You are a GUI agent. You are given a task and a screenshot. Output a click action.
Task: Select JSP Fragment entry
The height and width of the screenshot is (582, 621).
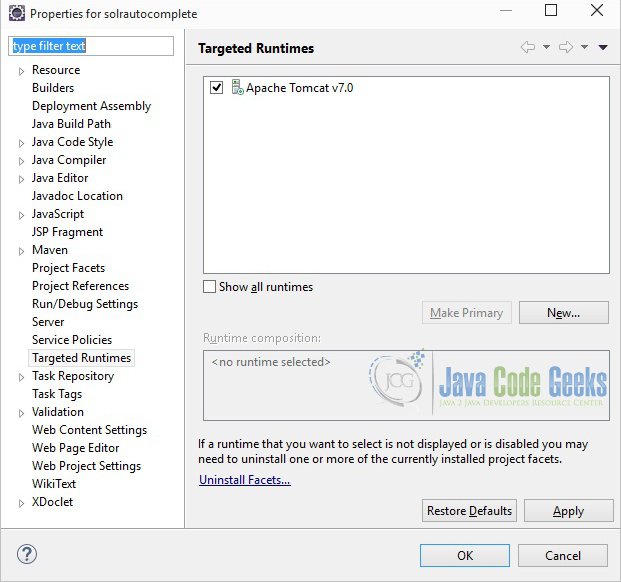coord(67,232)
